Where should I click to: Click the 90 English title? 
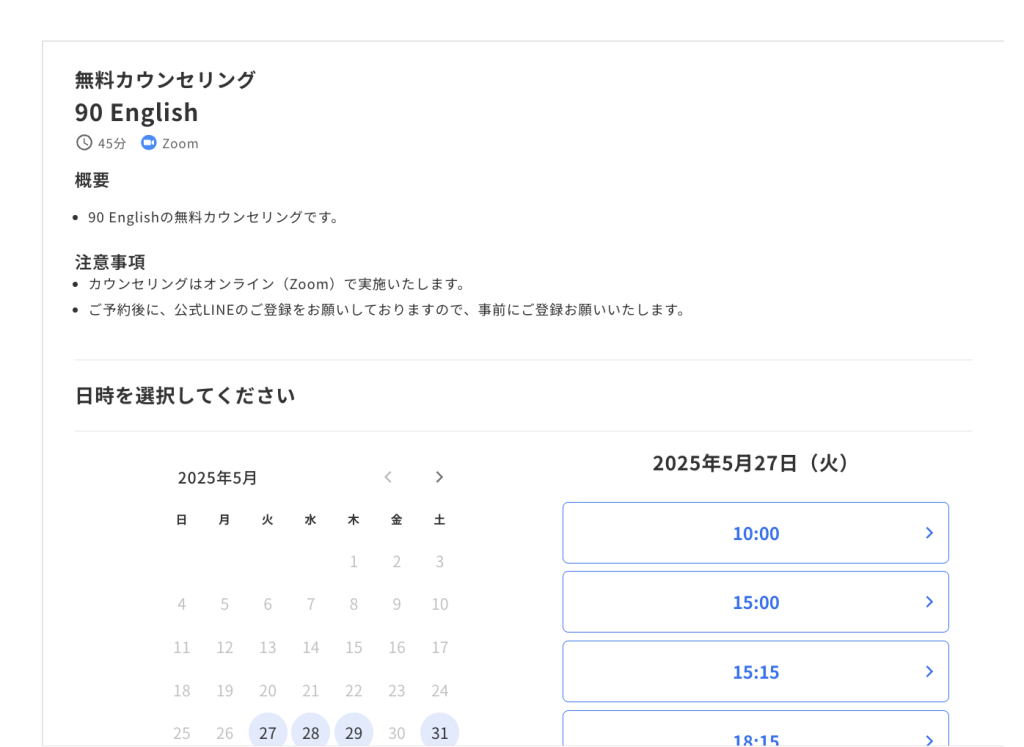(136, 112)
